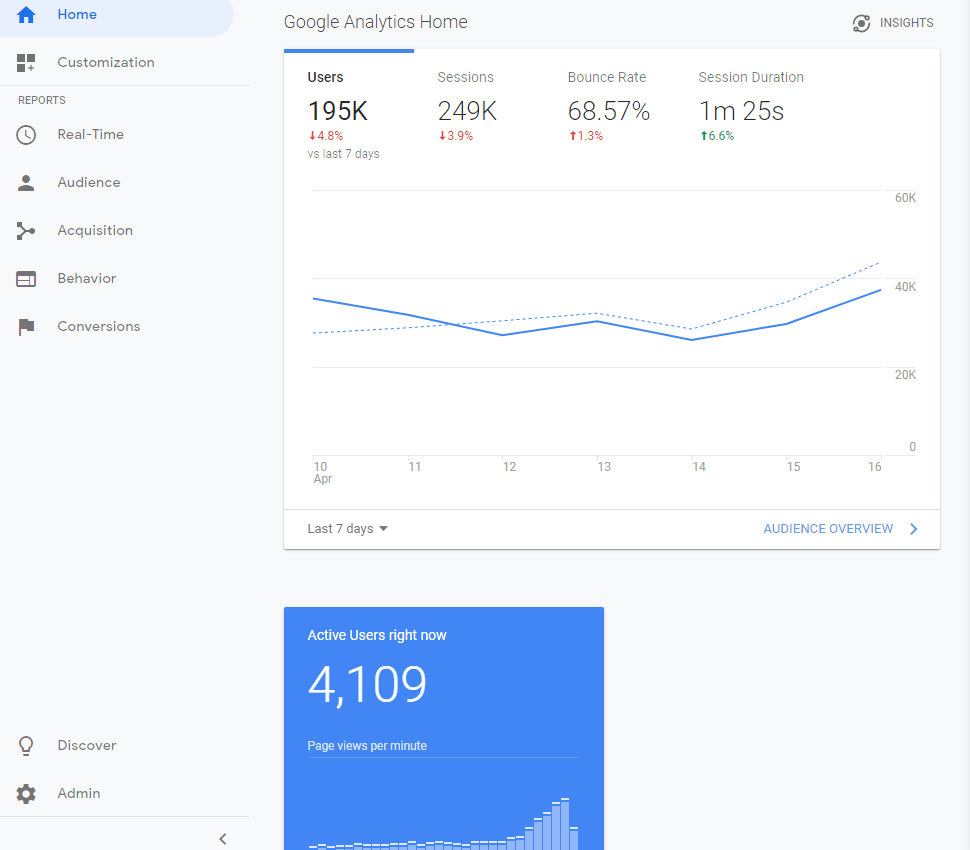The height and width of the screenshot is (850, 970).
Task: Click the Conversions flag icon
Action: pyautogui.click(x=26, y=327)
